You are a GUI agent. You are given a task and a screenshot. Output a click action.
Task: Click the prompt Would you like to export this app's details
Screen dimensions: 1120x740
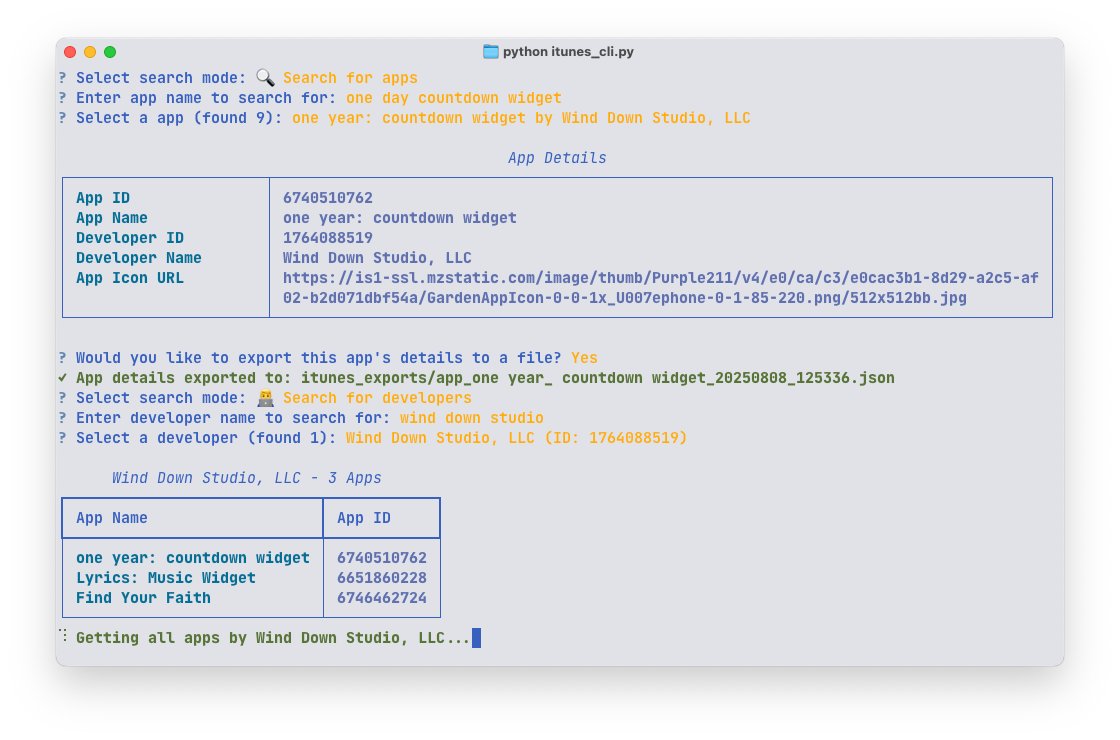pyautogui.click(x=319, y=358)
